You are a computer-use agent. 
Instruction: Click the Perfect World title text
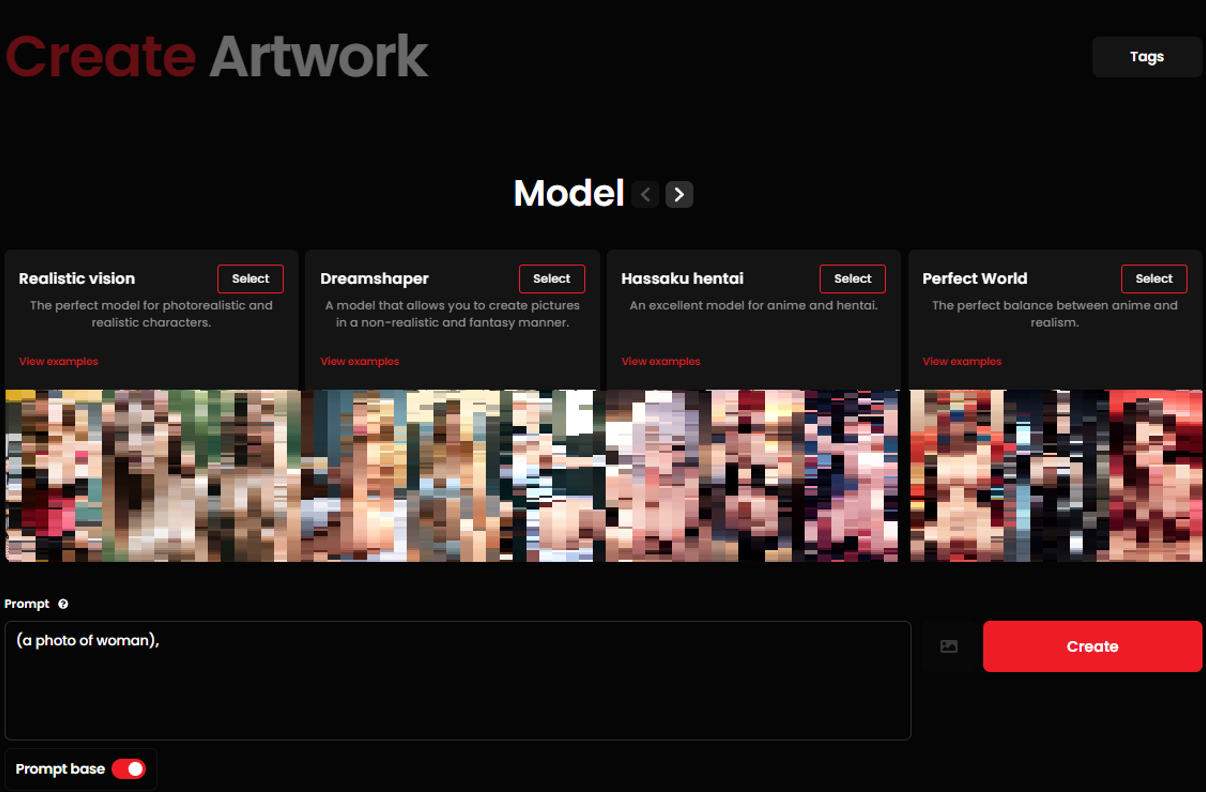coord(975,279)
